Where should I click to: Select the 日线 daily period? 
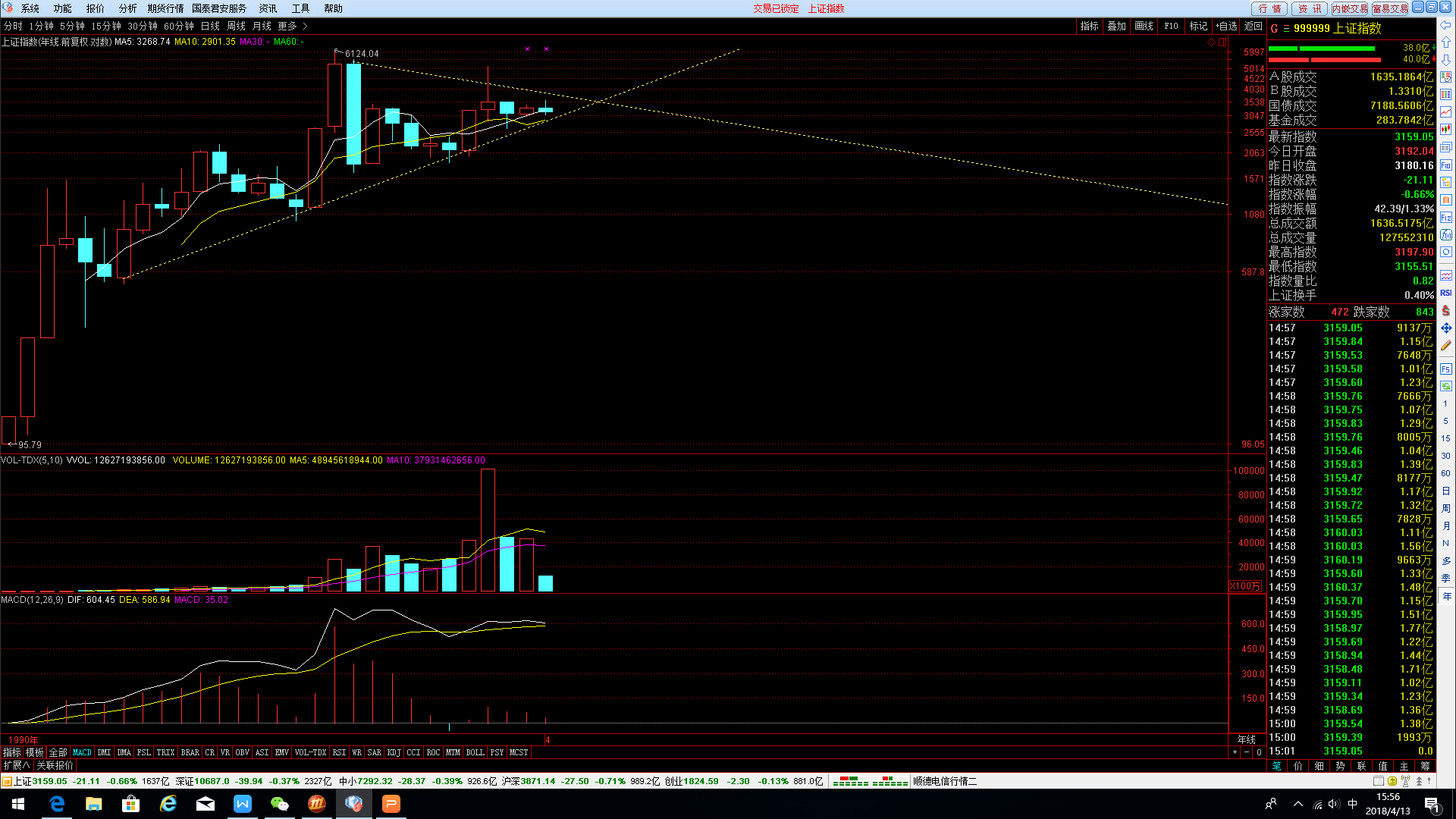pos(210,26)
